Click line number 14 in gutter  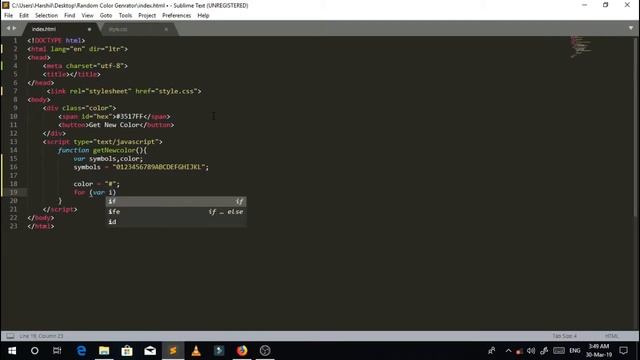tap(13, 150)
